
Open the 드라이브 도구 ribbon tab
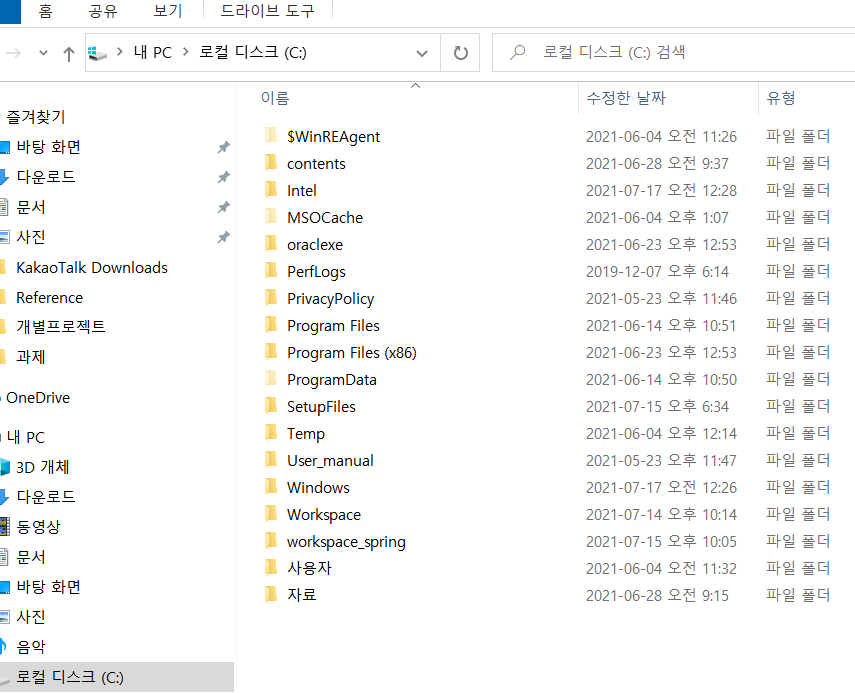coord(267,11)
